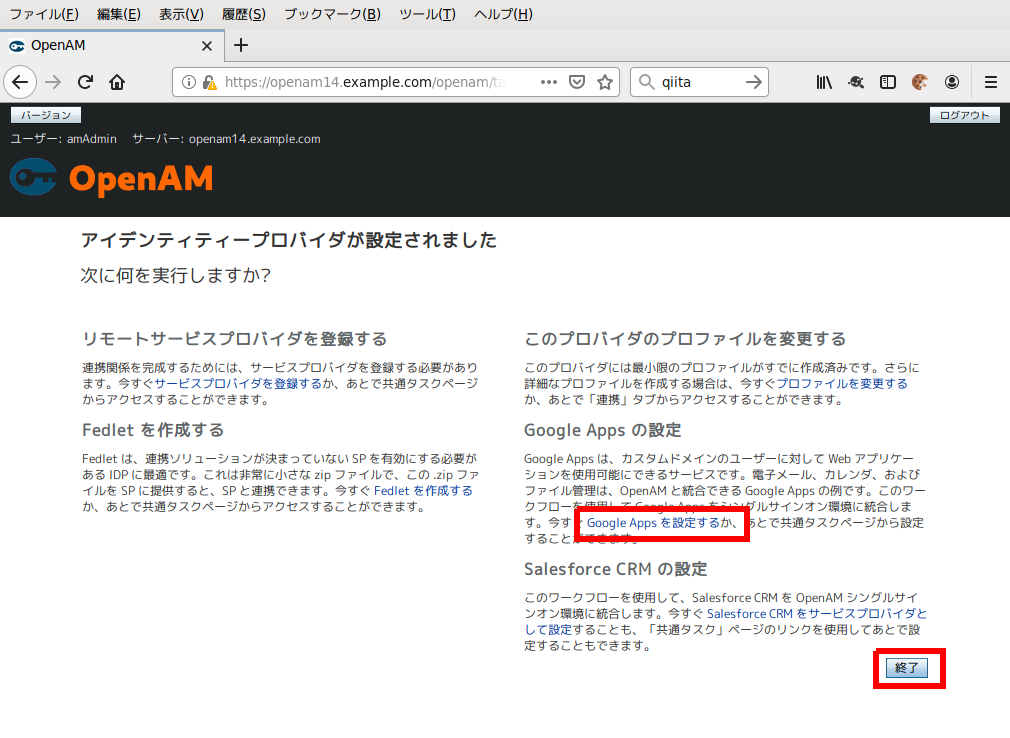This screenshot has width=1010, height=738.
Task: Click the バージョン button
Action: click(x=45, y=114)
